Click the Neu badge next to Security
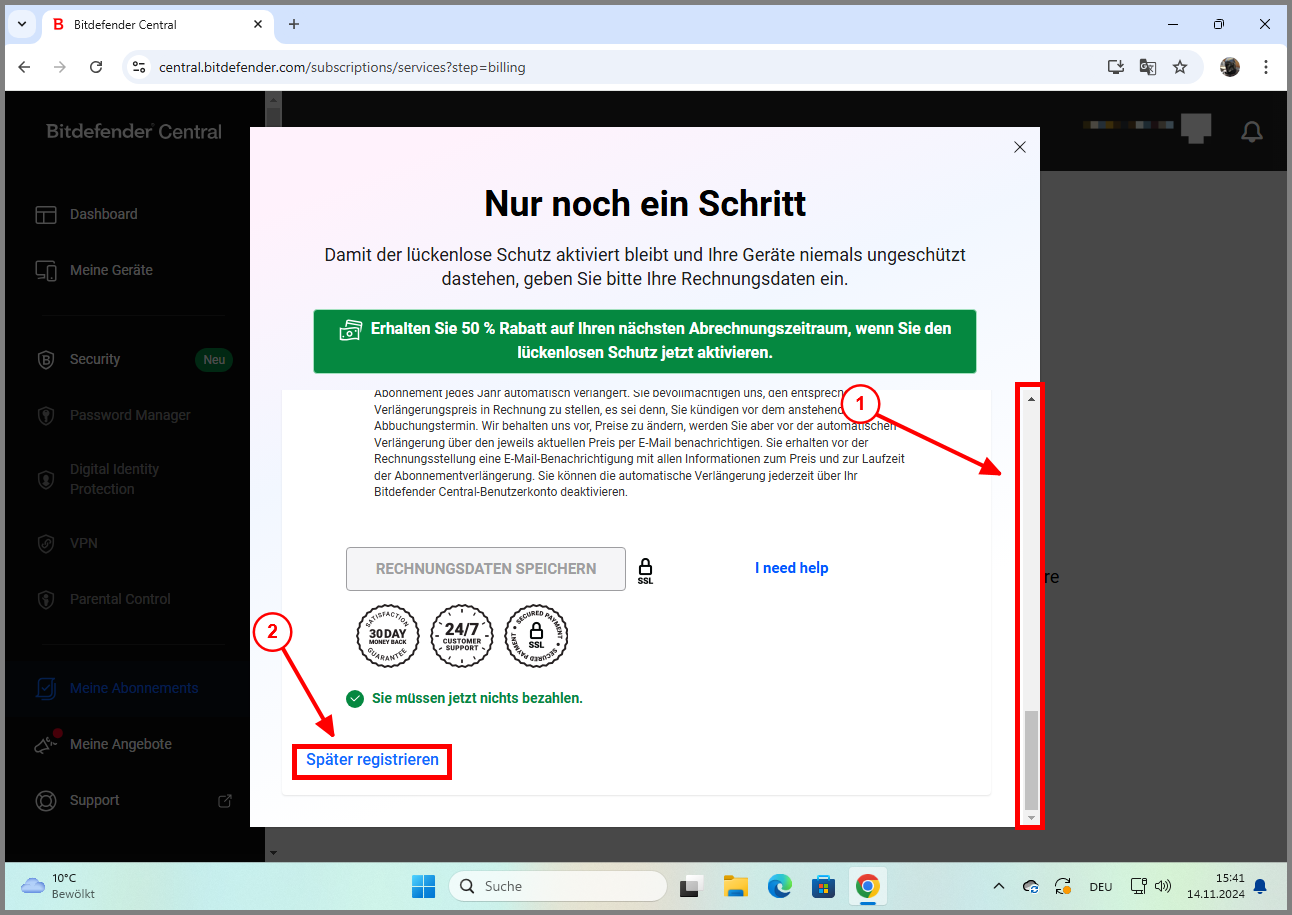 click(214, 359)
